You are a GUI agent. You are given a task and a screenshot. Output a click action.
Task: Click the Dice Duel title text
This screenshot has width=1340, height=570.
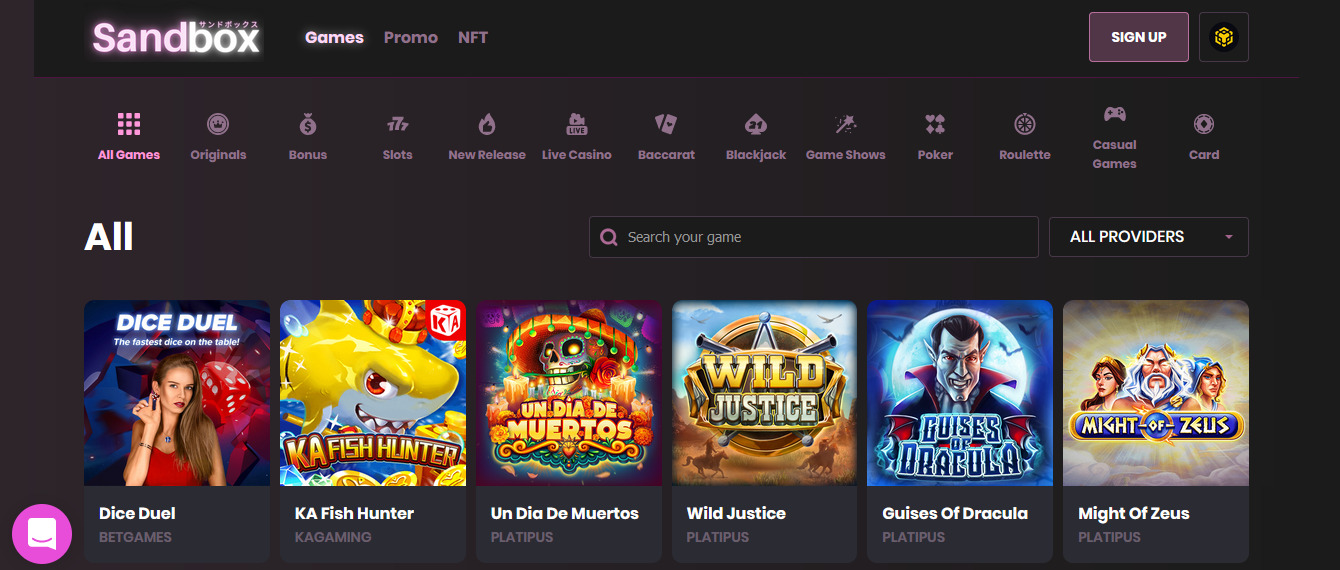tap(137, 513)
